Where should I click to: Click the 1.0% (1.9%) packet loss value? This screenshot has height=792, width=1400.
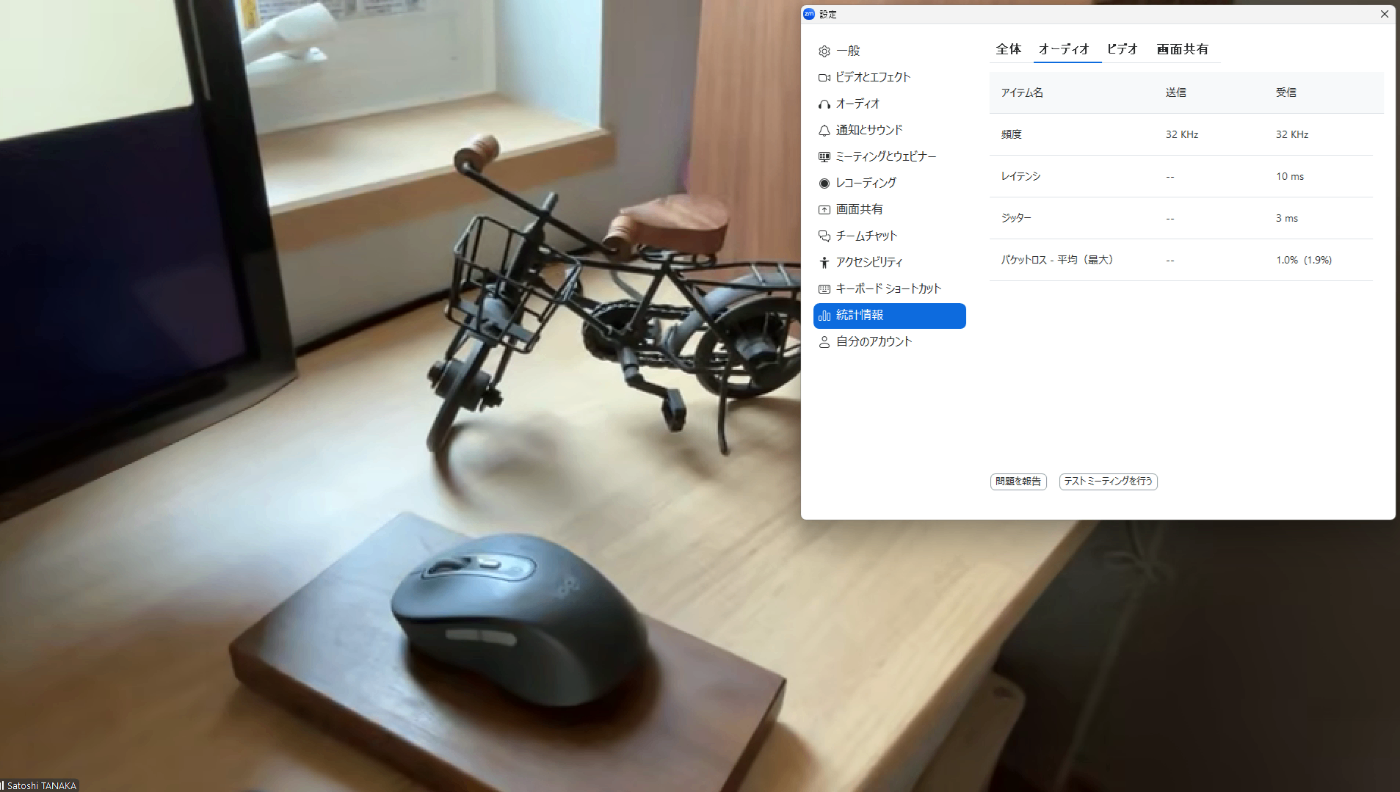tap(1304, 260)
